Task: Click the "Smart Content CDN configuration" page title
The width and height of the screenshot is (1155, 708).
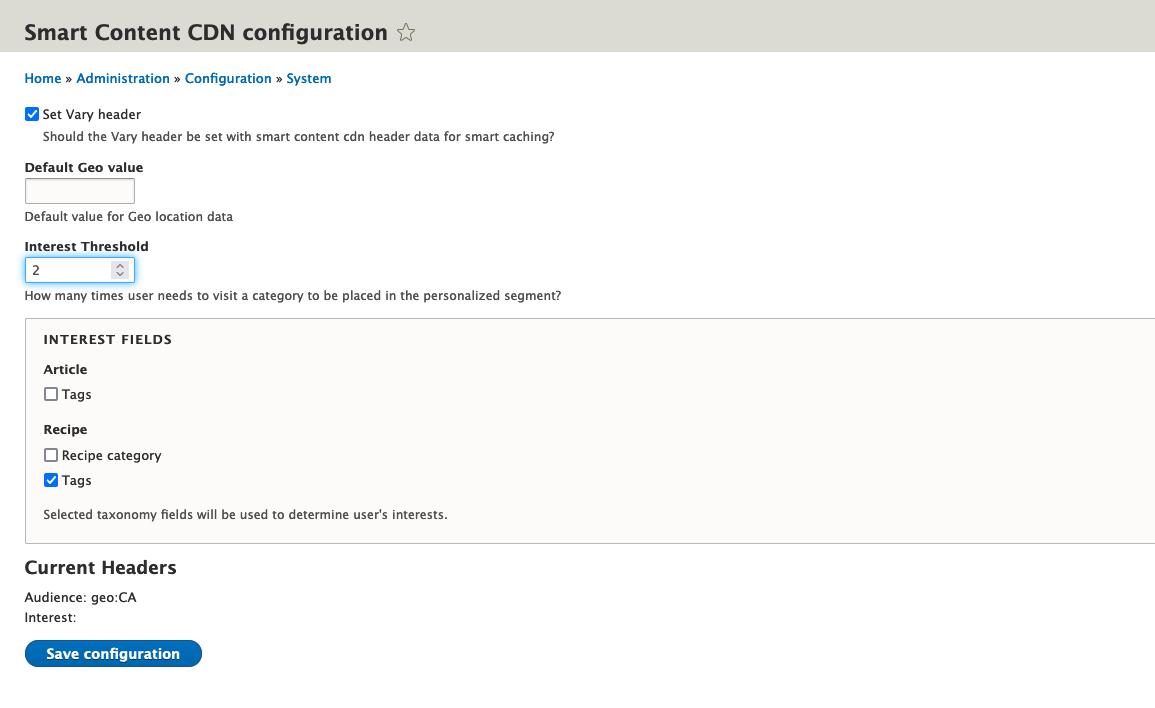Action: coord(205,32)
